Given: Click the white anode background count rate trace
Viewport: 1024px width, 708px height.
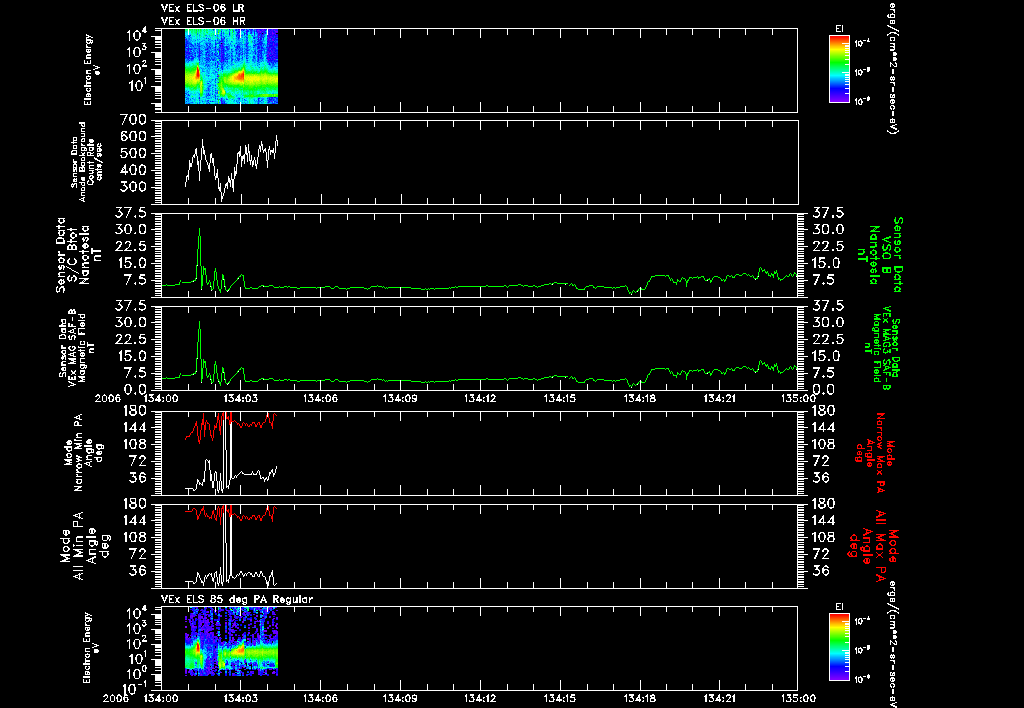Looking at the screenshot, I should point(231,167).
